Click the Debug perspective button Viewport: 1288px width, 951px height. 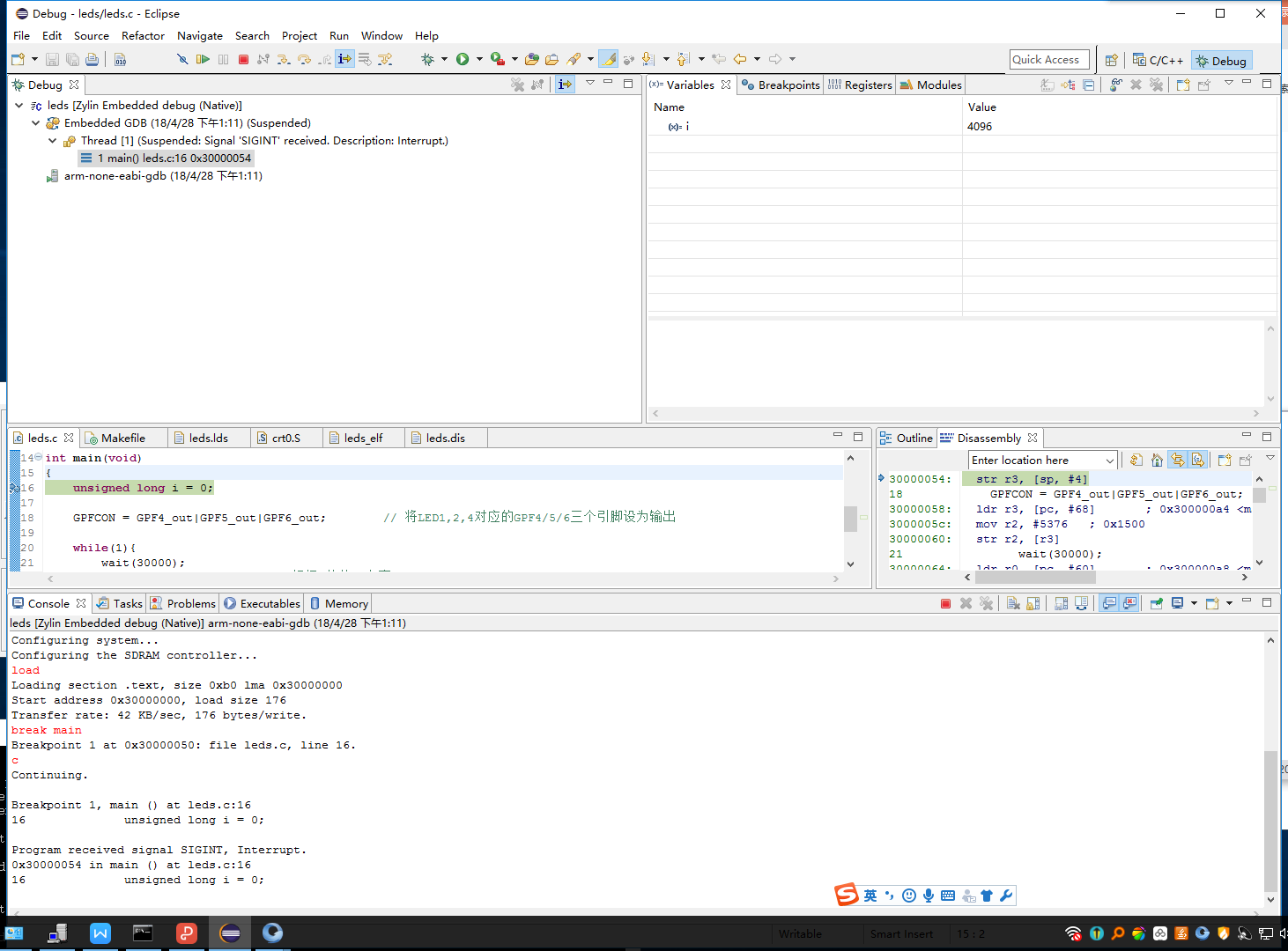click(1221, 61)
